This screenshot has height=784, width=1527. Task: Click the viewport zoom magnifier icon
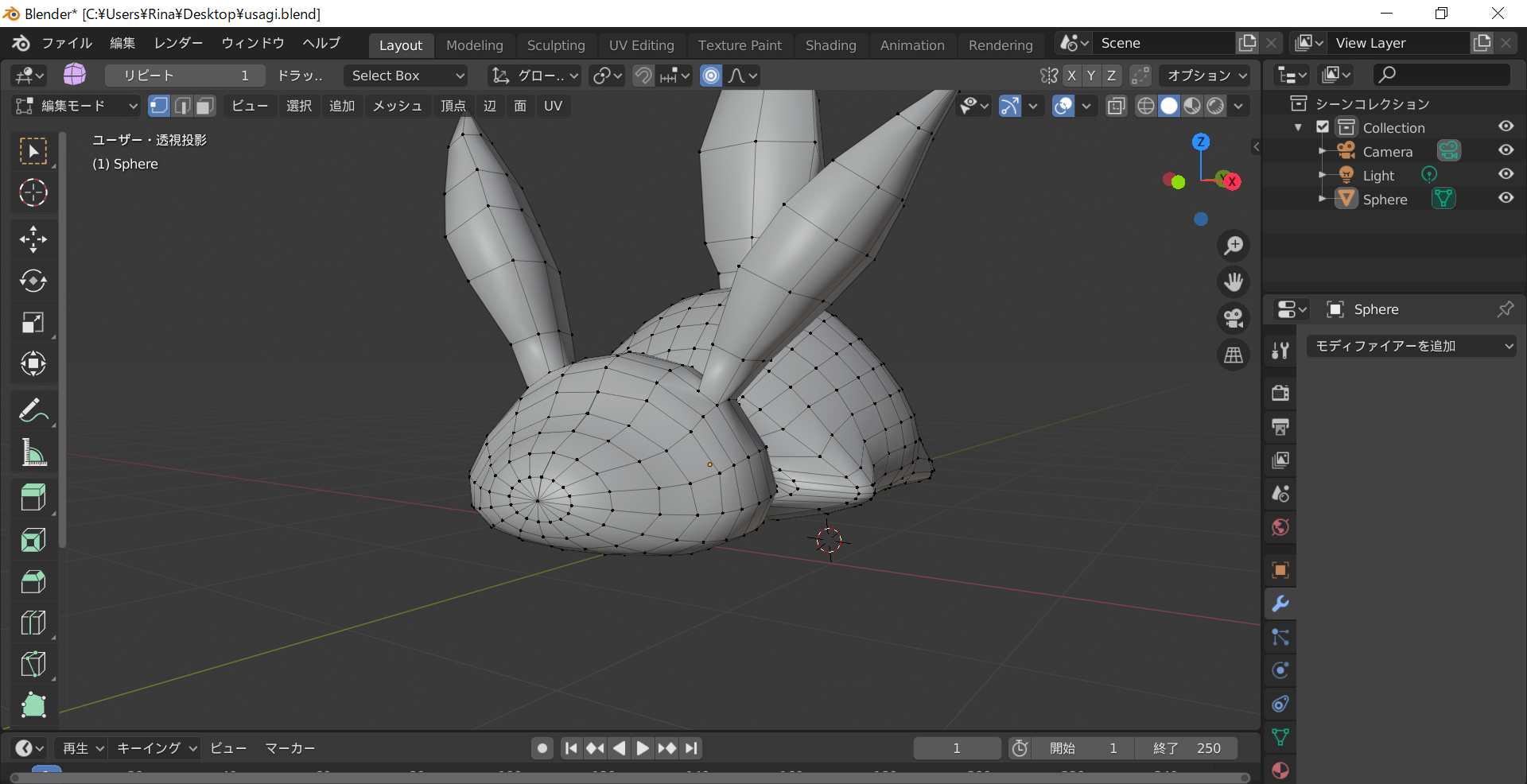(1234, 246)
